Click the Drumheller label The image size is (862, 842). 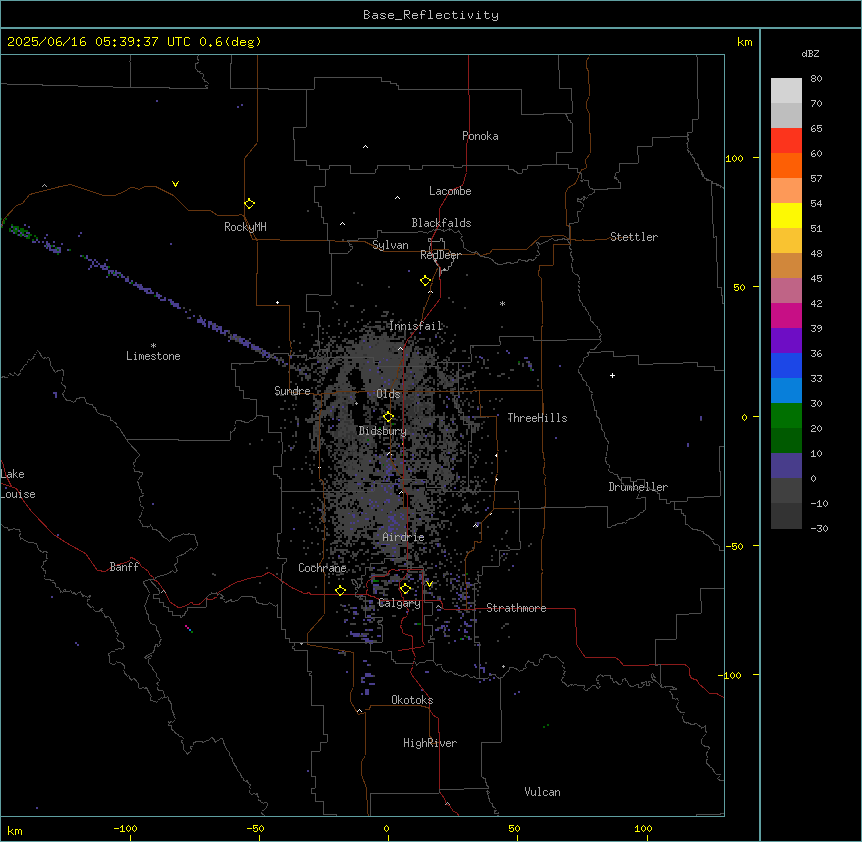pyautogui.click(x=638, y=487)
